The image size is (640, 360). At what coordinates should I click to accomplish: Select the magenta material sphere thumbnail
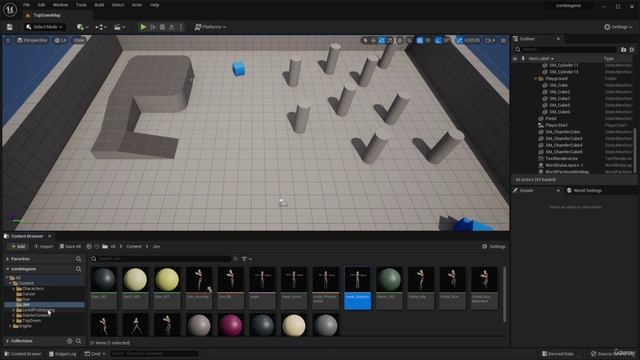pyautogui.click(x=231, y=325)
